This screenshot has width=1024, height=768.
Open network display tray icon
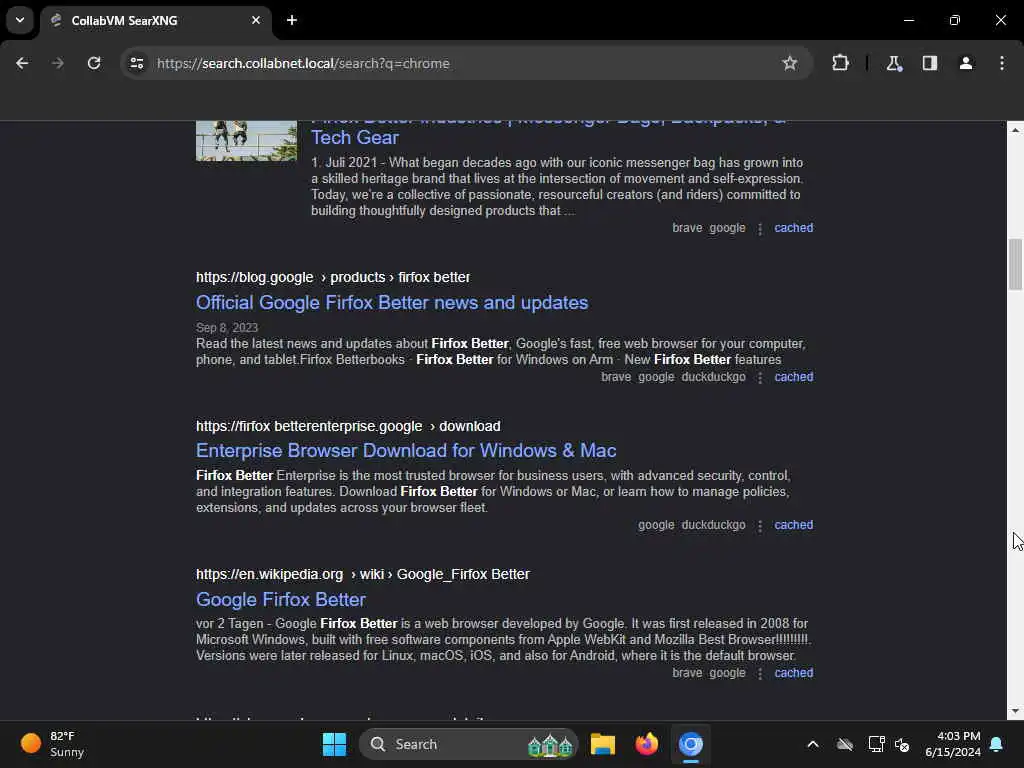click(x=876, y=744)
